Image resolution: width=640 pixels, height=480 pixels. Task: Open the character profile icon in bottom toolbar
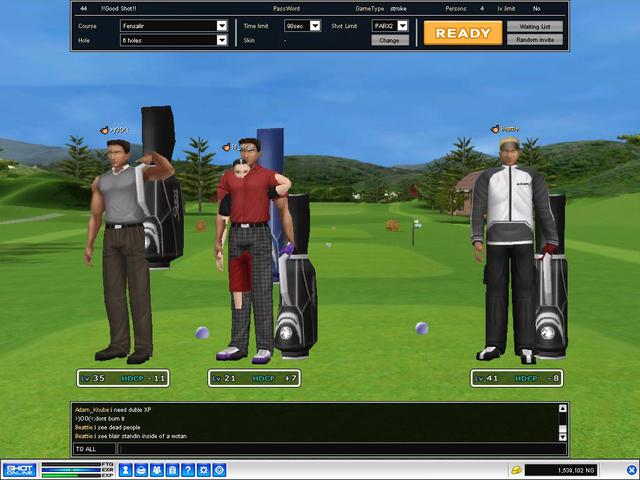coord(128,469)
